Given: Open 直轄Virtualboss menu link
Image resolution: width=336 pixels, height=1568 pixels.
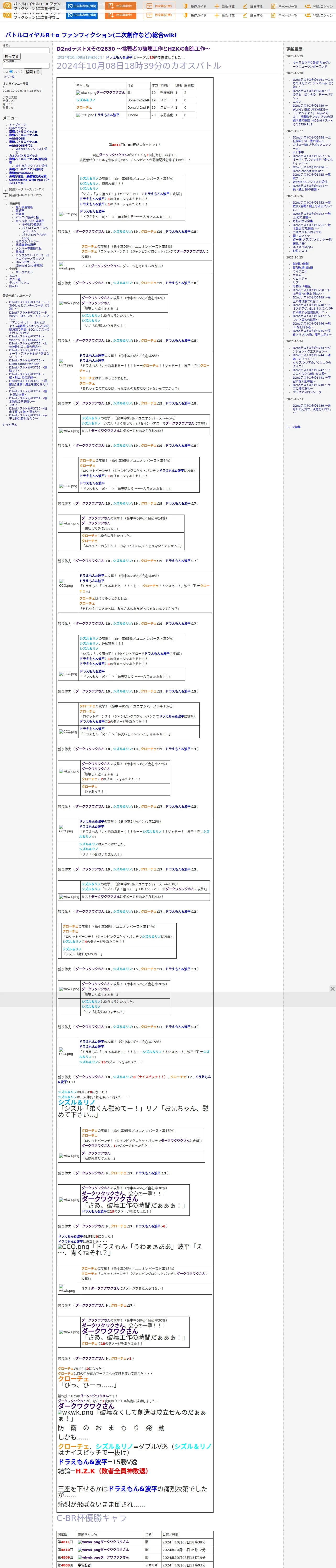Looking at the screenshot, I should (x=21, y=173).
